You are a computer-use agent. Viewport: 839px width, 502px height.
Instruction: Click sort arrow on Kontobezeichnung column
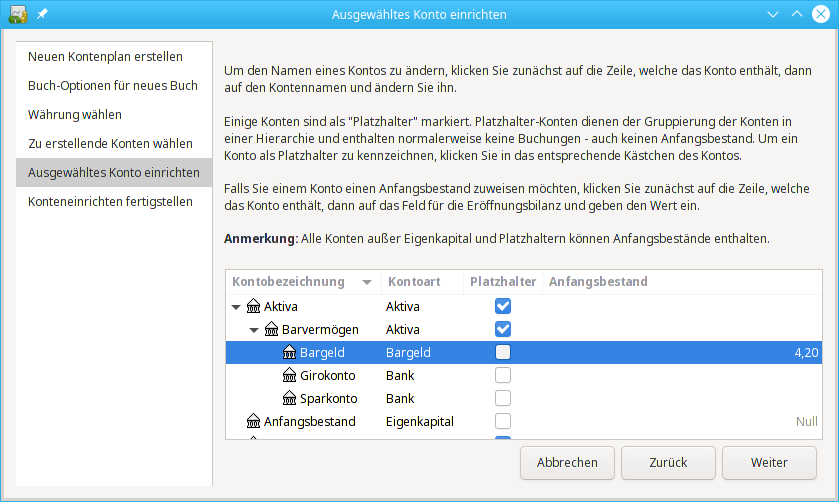click(367, 283)
